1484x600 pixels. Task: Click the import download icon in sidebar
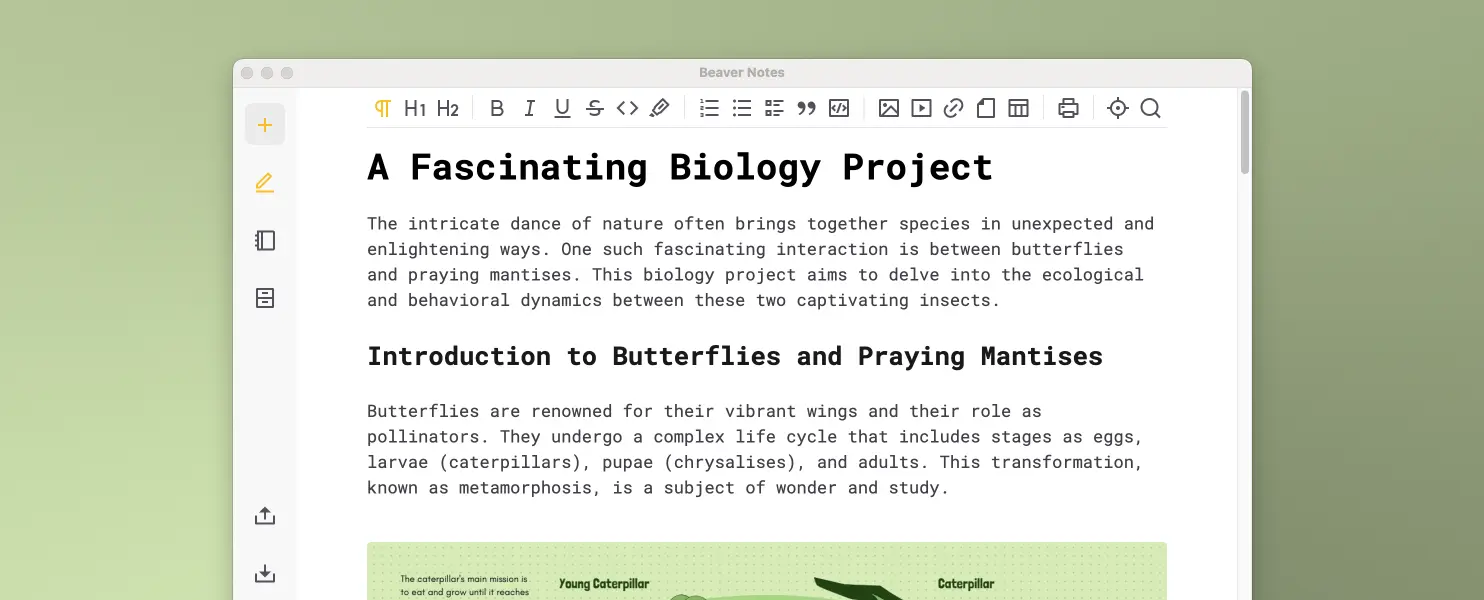265,574
